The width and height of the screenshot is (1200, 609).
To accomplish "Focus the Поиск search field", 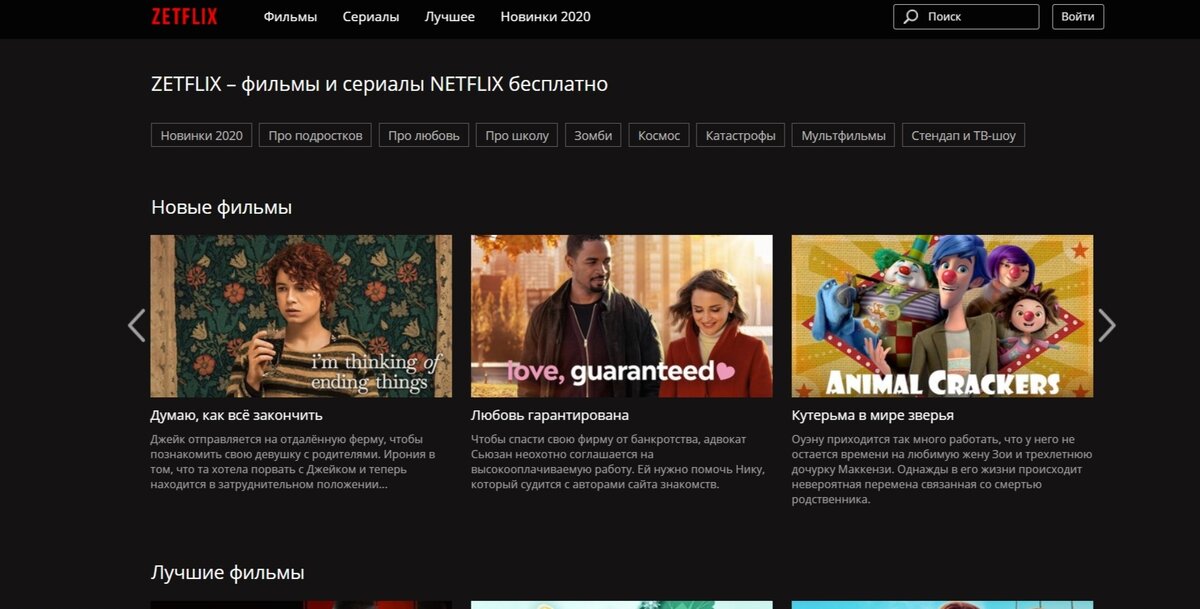I will click(x=966, y=17).
